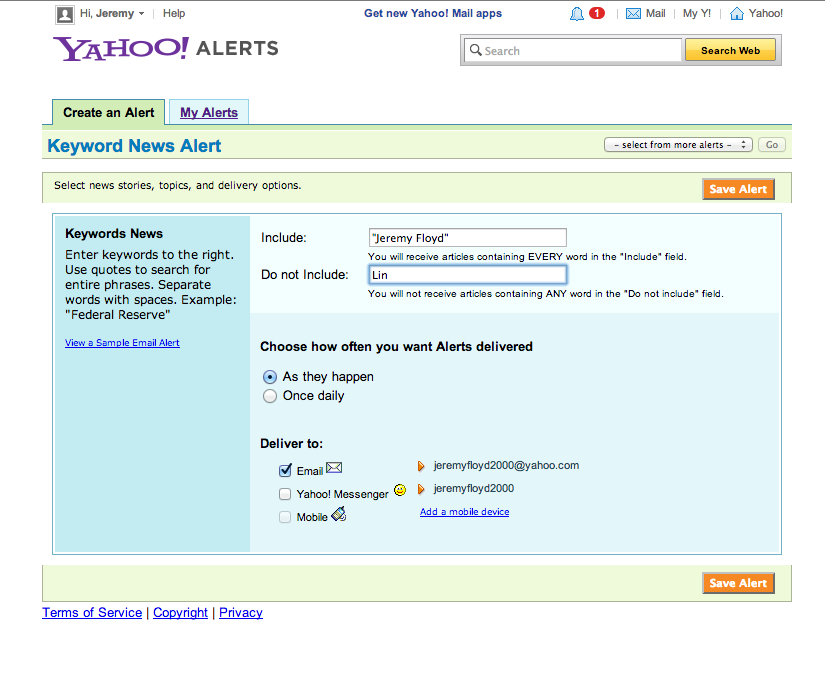The image size is (825, 686).
Task: Click the smiley icon by Yahoo! Messenger
Action: [x=400, y=490]
